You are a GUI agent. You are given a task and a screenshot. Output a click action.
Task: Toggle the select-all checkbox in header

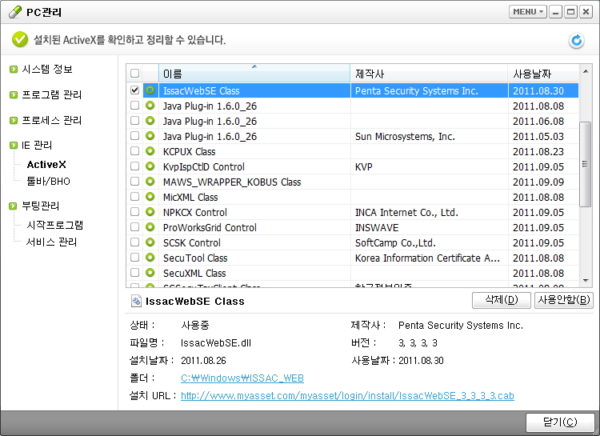pos(134,74)
